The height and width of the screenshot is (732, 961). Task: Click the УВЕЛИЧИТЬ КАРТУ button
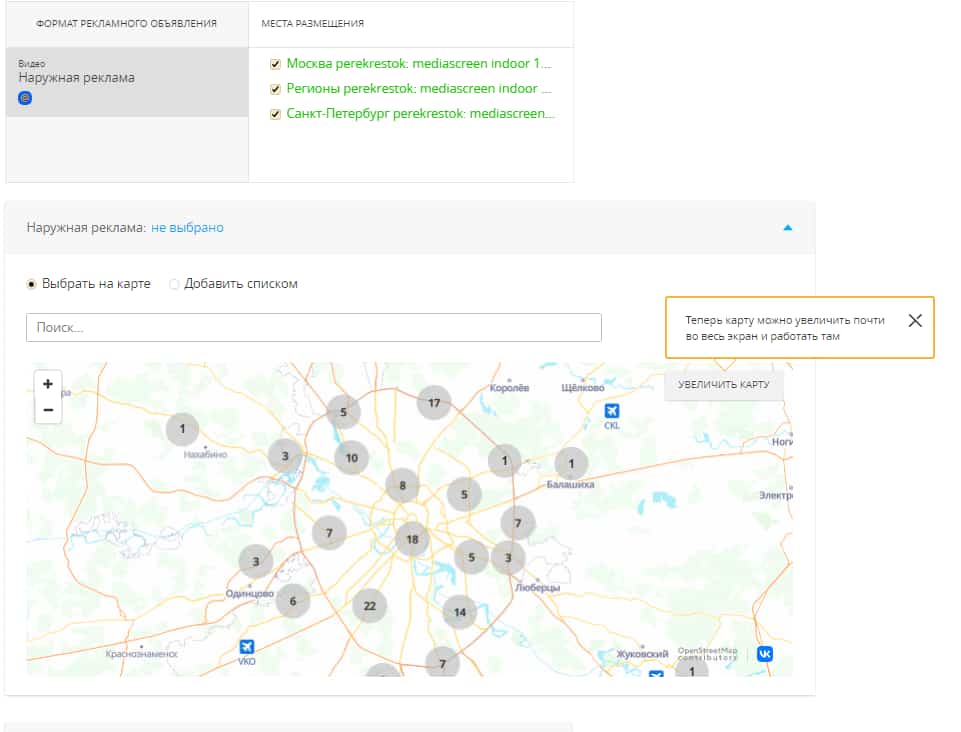point(724,385)
